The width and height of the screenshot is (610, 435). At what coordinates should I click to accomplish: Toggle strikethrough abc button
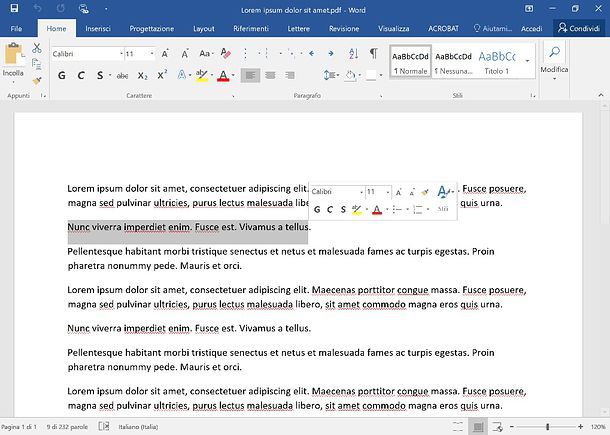coord(122,75)
